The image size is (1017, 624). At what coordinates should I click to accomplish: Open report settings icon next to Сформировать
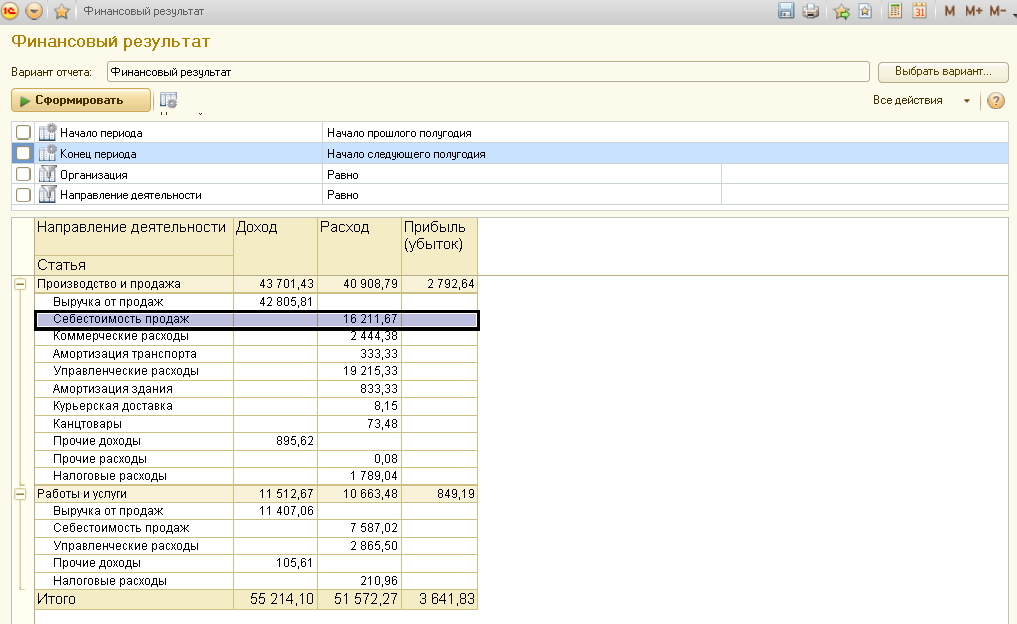pos(168,101)
